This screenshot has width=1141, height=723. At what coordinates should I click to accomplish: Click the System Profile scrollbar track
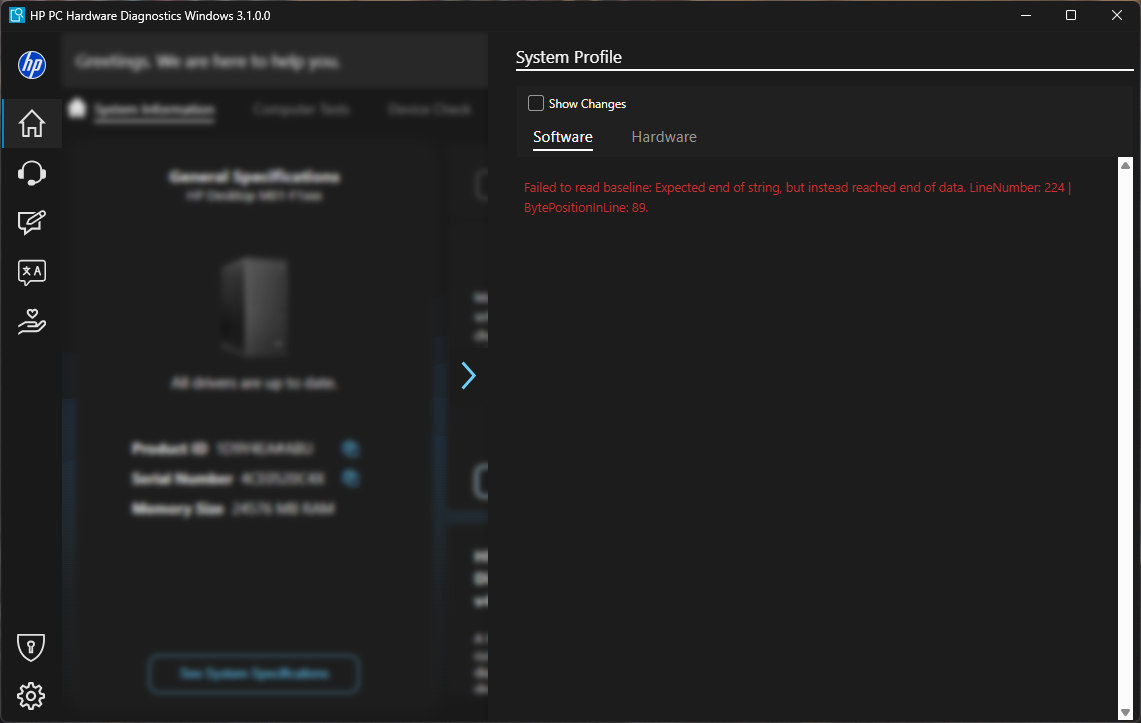[x=1125, y=439]
